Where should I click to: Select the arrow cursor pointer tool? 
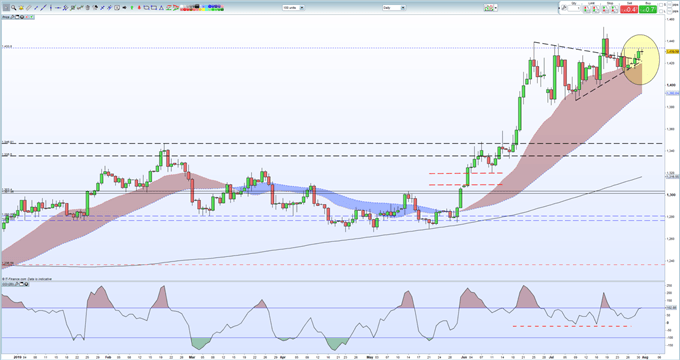[x=6, y=7]
